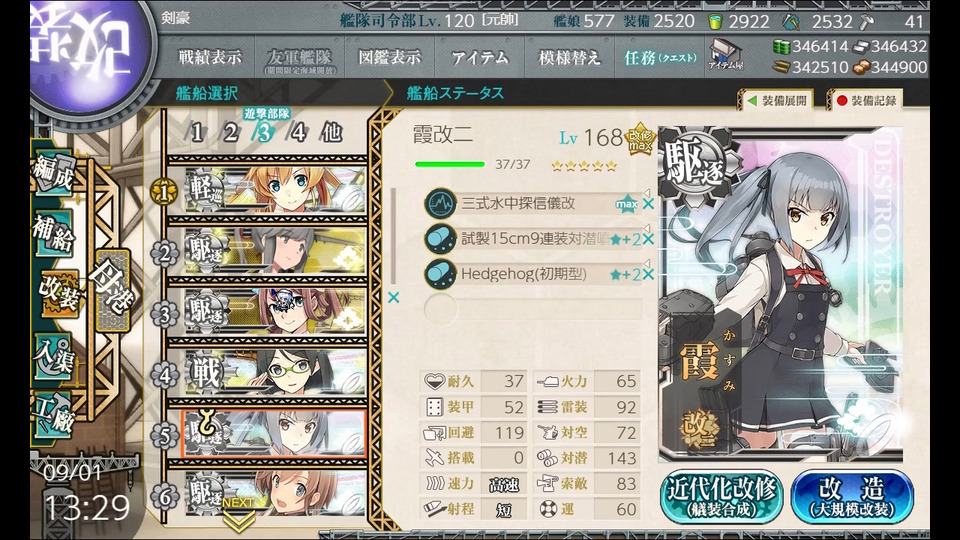Click the equipment list scrollbar
This screenshot has width=960, height=540.
[x=393, y=236]
